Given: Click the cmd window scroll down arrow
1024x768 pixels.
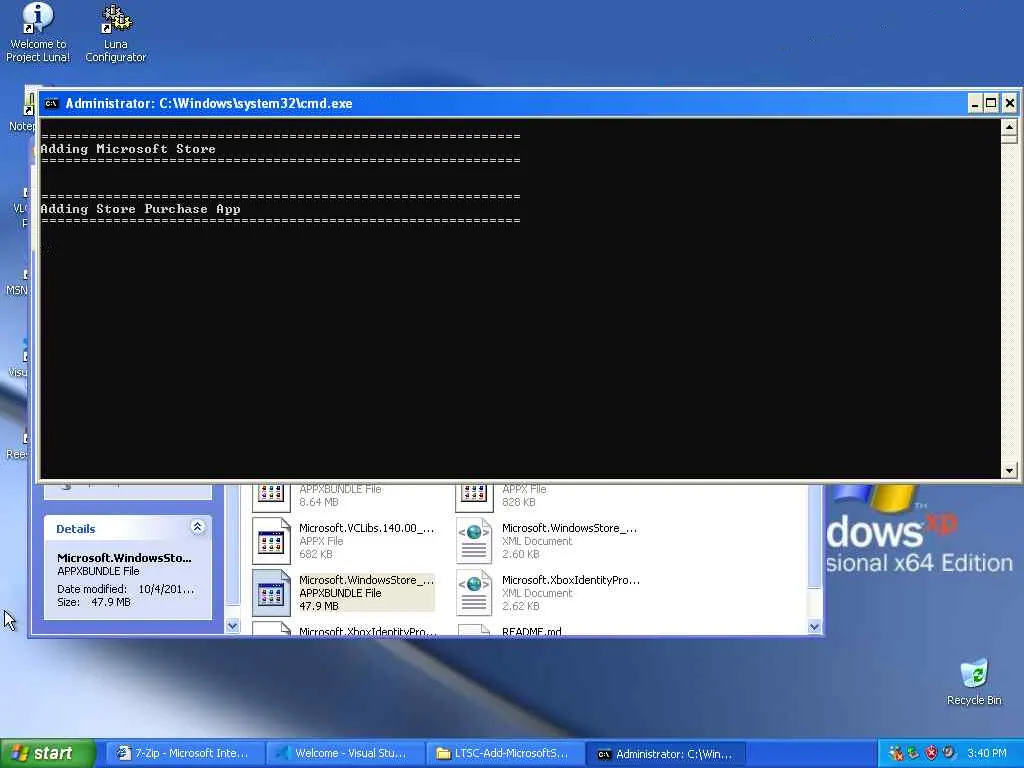Looking at the screenshot, I should (1009, 470).
